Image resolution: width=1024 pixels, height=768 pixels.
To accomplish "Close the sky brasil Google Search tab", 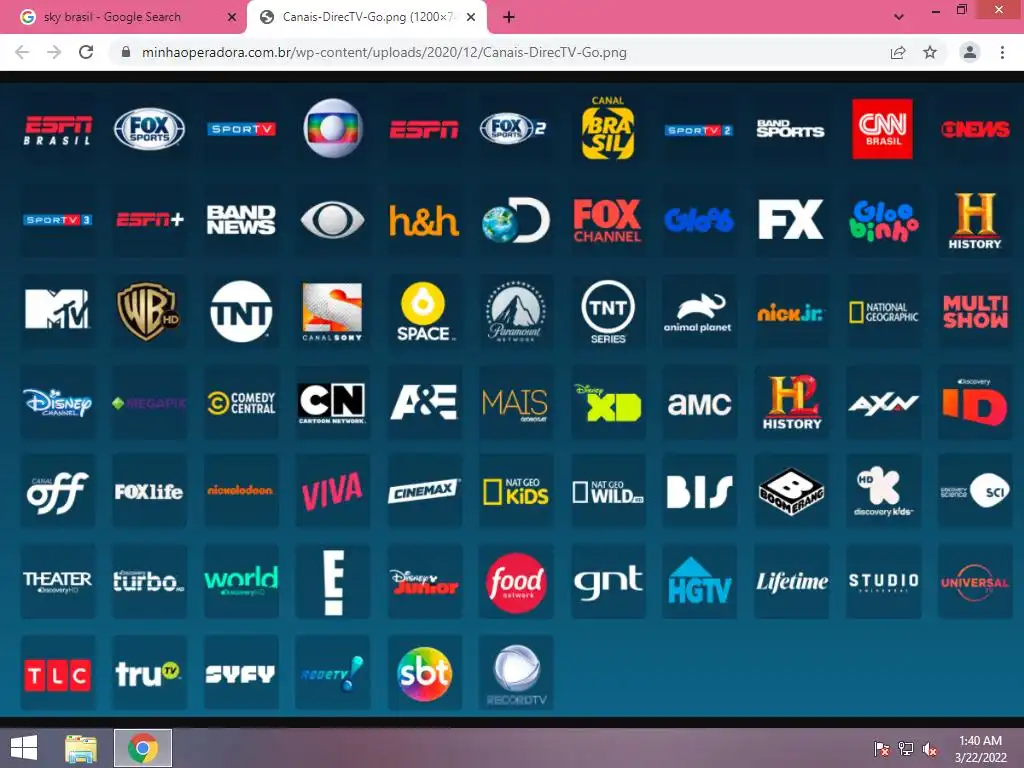I will pyautogui.click(x=231, y=17).
